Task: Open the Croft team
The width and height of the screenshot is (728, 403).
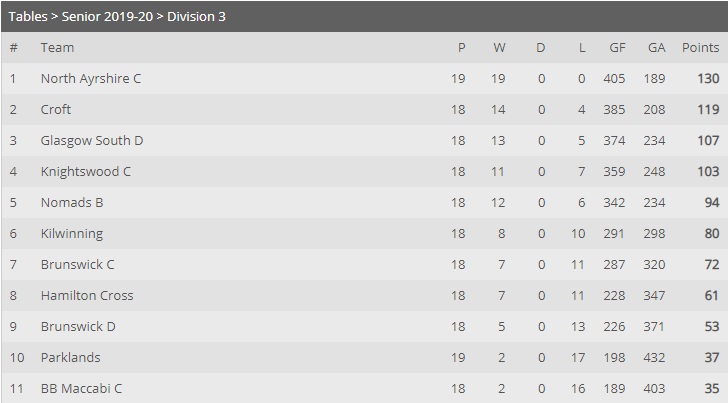Action: coord(56,110)
